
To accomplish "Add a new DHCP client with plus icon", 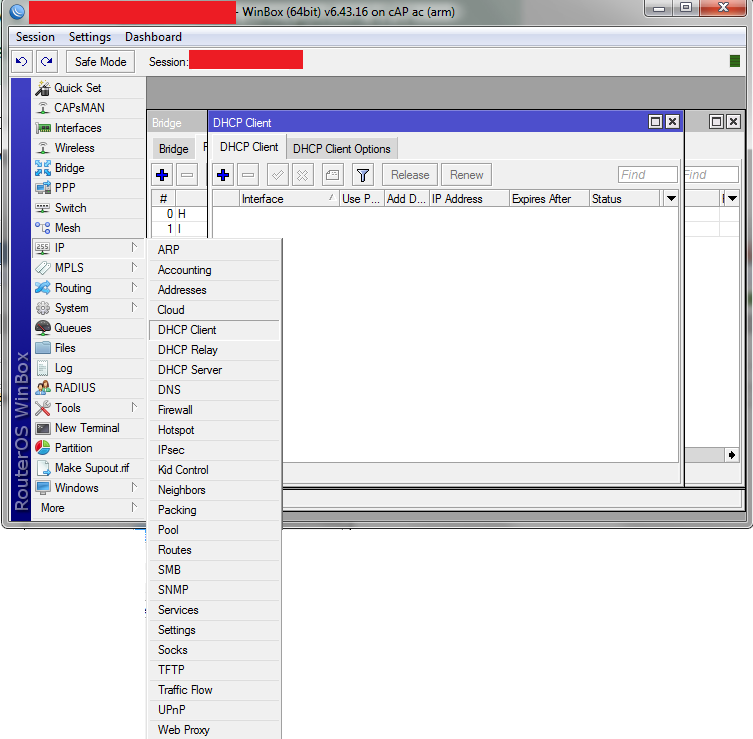I will [x=223, y=175].
